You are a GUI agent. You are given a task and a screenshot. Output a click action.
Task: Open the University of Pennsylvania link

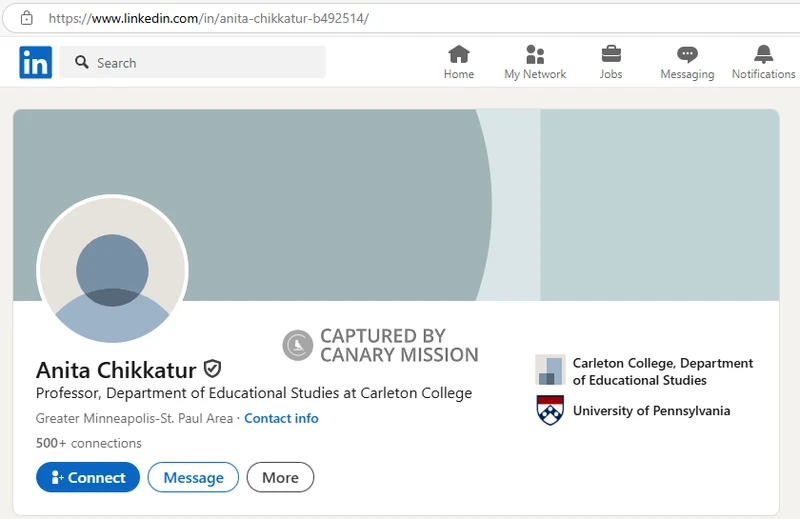[651, 411]
